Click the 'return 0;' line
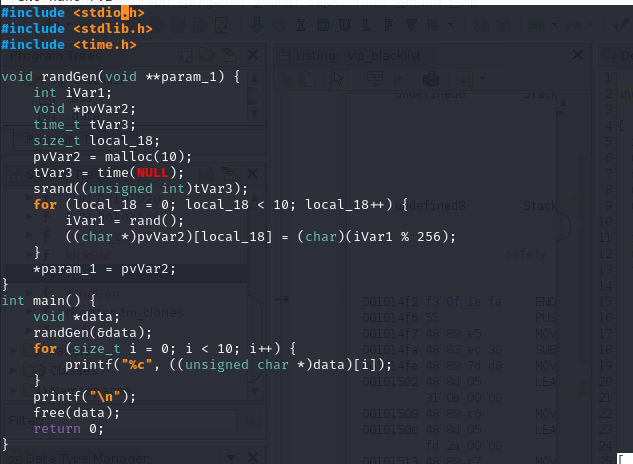Screen dimensions: 633x464 [x=69, y=429]
